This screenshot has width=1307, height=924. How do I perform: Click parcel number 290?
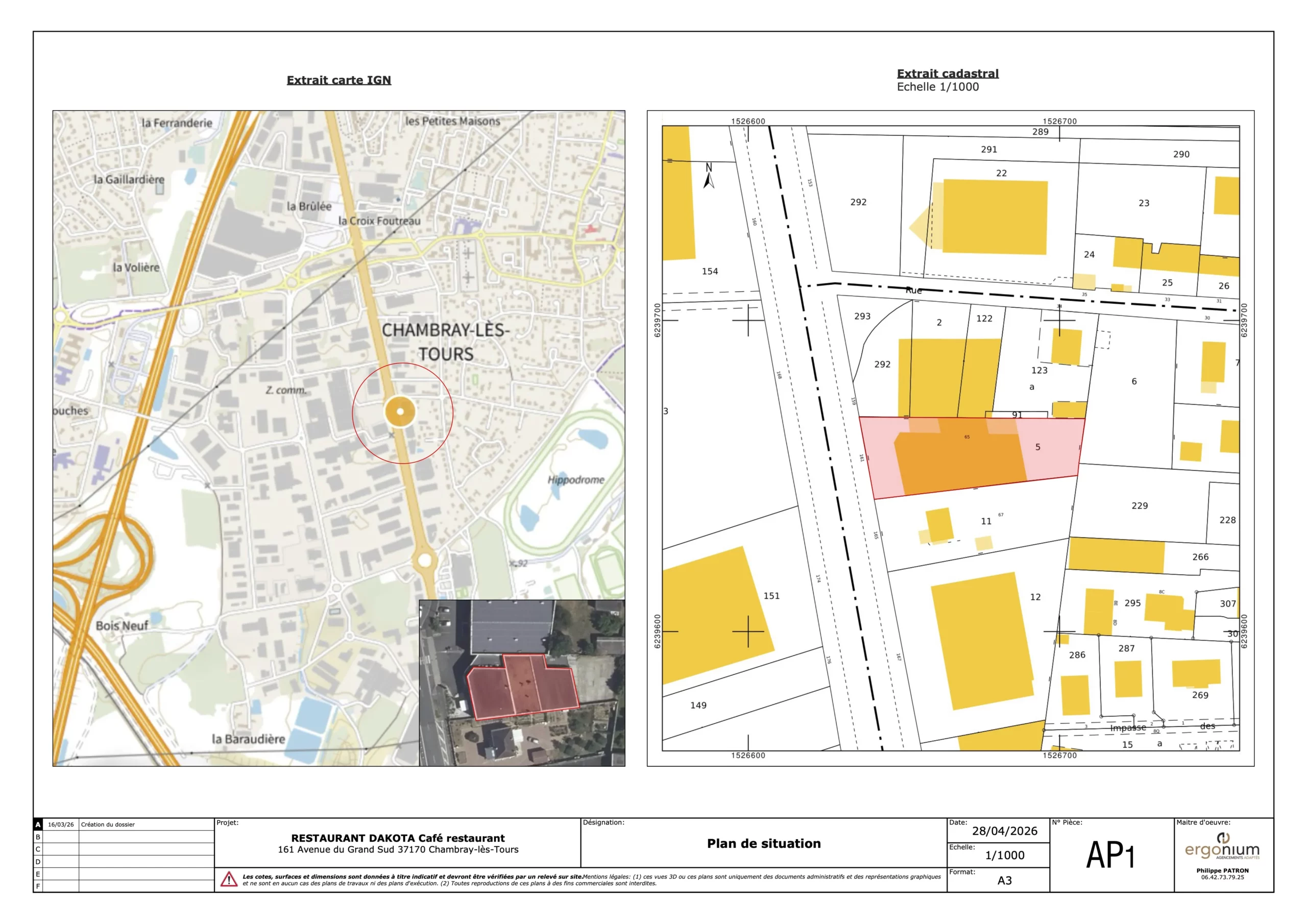coord(1181,154)
